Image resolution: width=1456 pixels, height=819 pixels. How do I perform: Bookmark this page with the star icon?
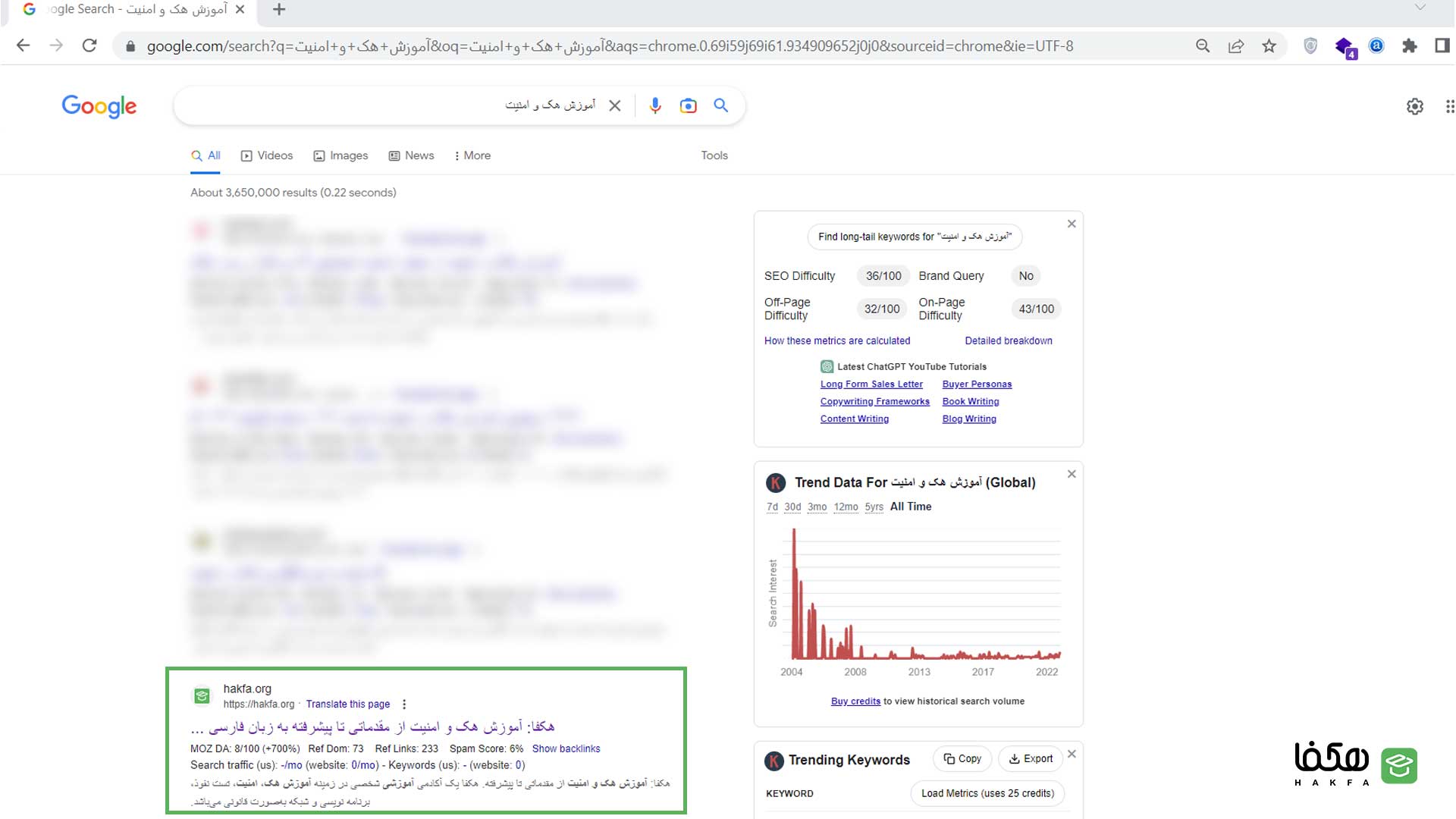pyautogui.click(x=1269, y=46)
